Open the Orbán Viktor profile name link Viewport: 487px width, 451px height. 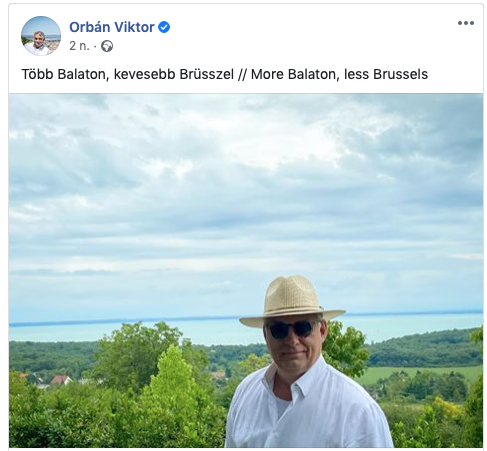coord(112,27)
